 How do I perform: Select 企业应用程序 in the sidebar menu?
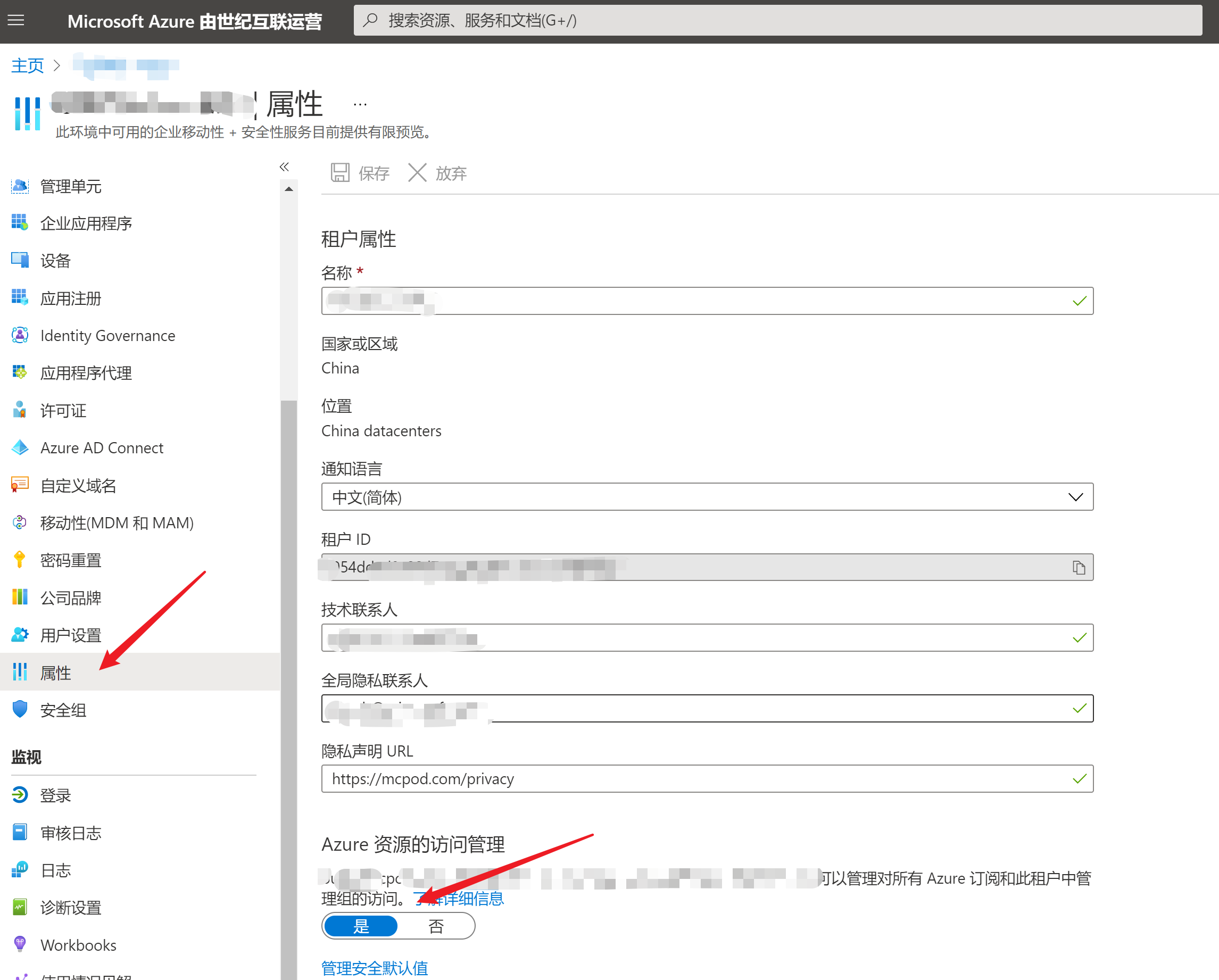pos(86,223)
